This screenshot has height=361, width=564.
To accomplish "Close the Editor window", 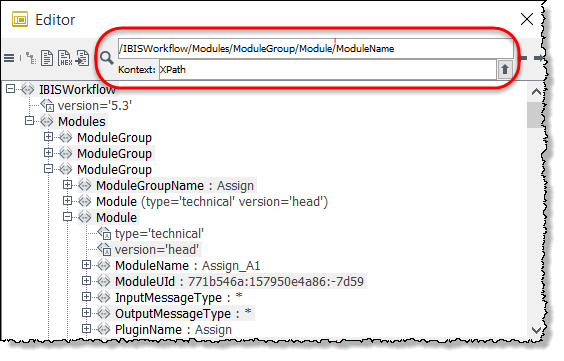I will [x=527, y=19].
